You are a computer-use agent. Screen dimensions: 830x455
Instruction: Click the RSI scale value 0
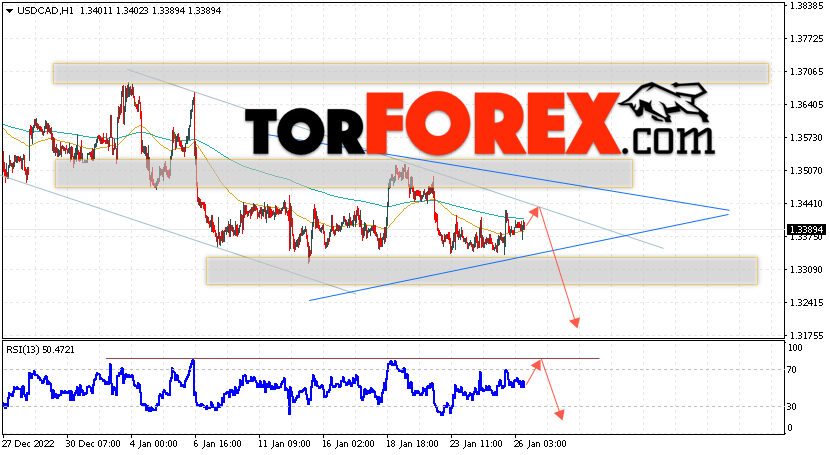(790, 428)
